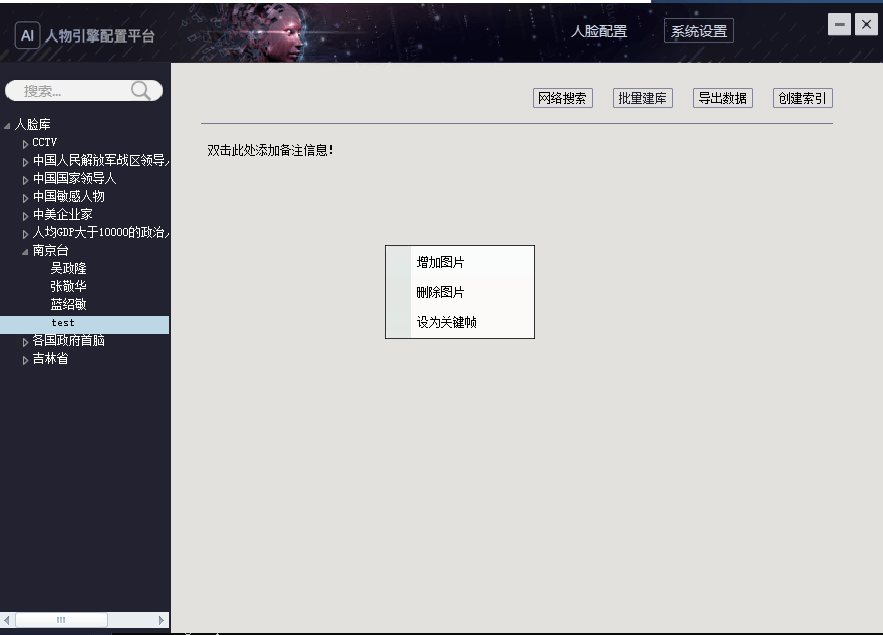The image size is (883, 635).
Task: Click the 批量建库 button
Action: tap(643, 98)
